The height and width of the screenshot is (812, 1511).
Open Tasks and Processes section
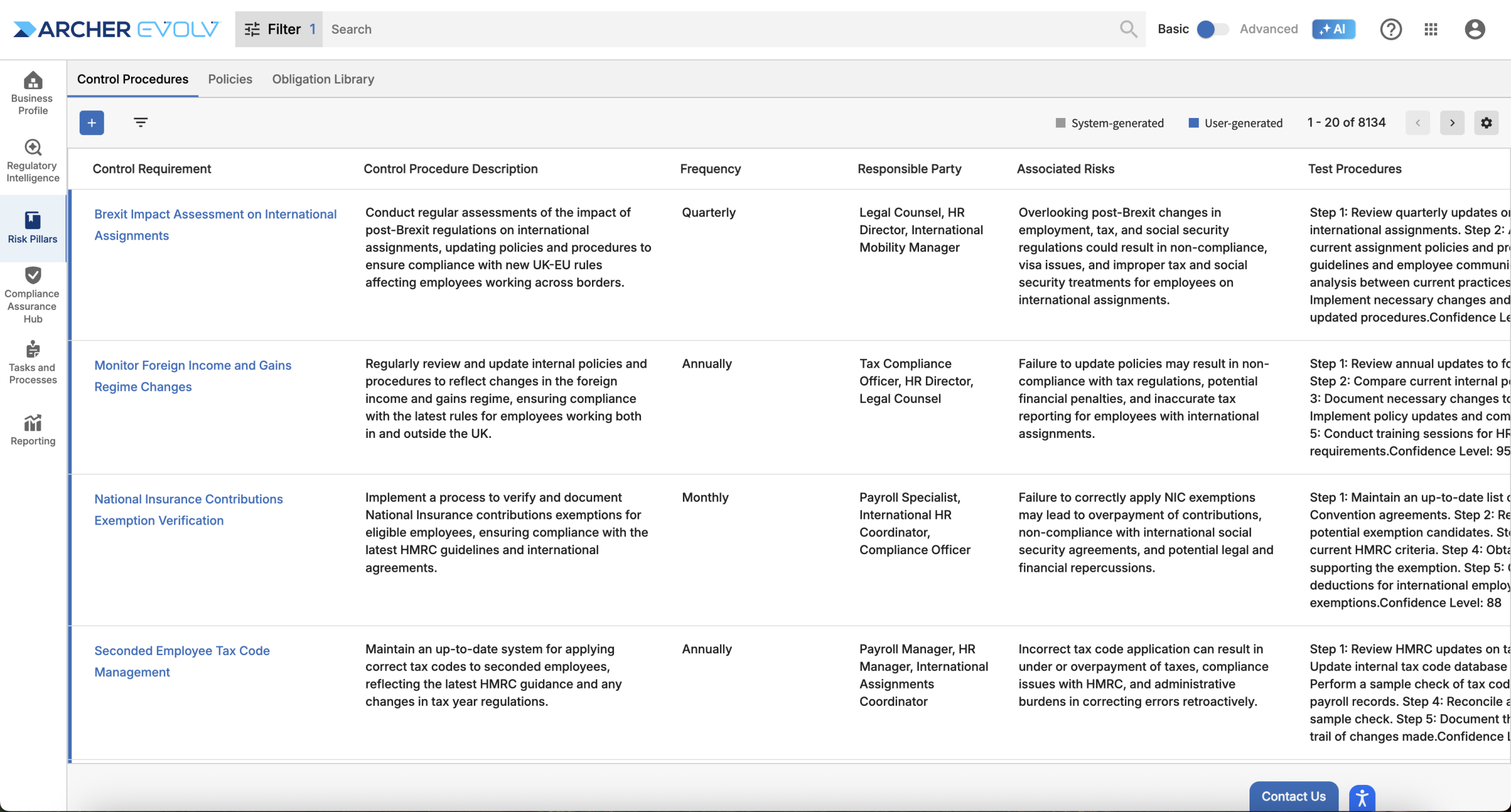click(x=32, y=362)
